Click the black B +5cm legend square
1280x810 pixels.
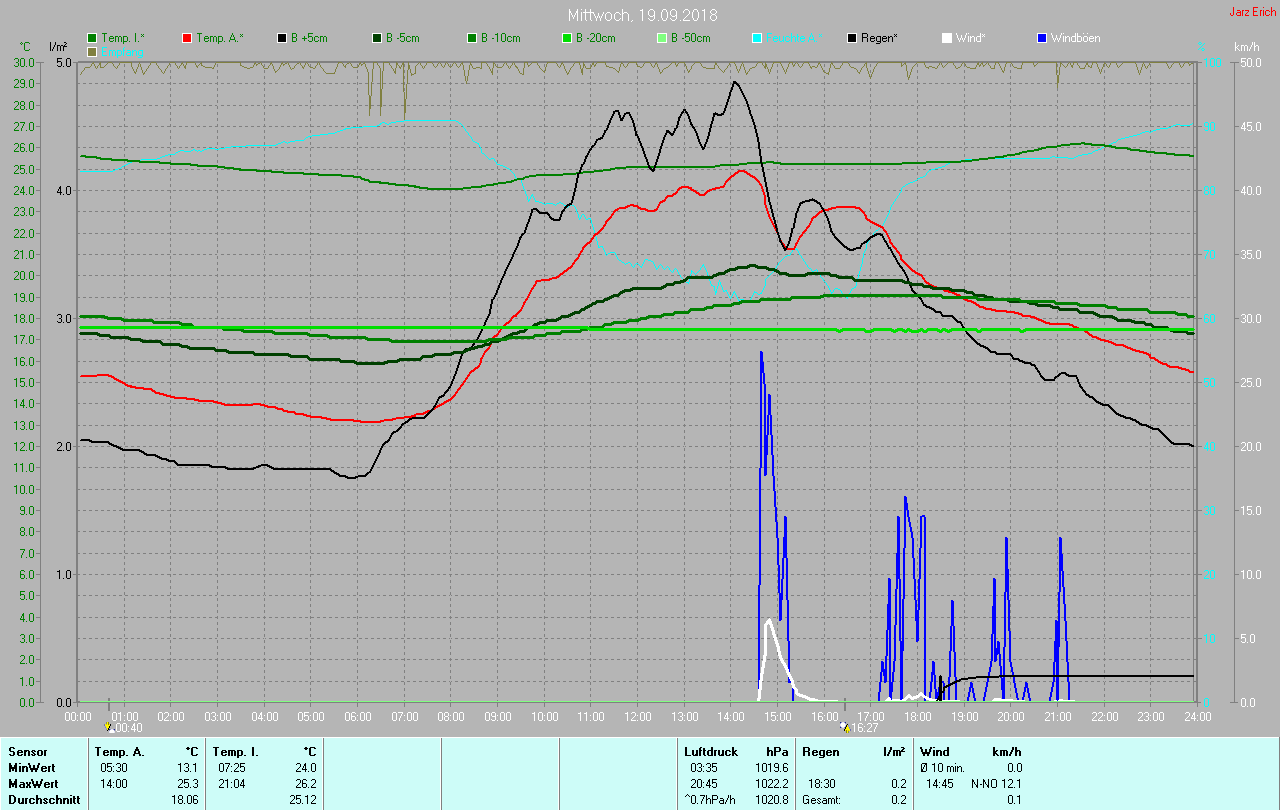(x=282, y=38)
